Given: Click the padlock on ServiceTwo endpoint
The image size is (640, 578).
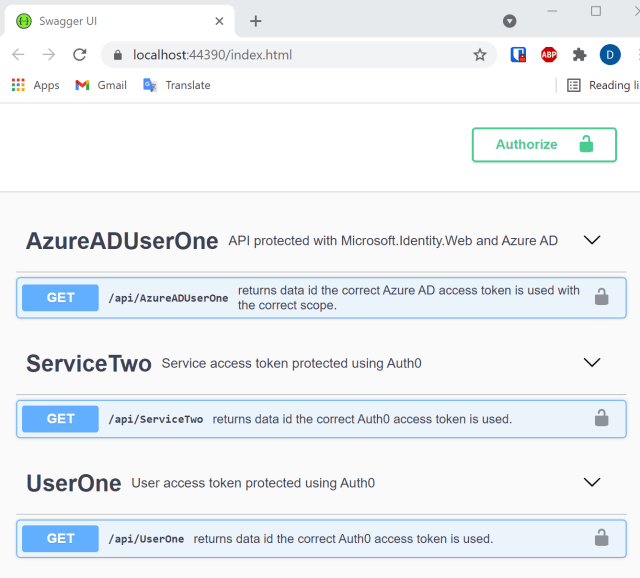Looking at the screenshot, I should (x=601, y=418).
